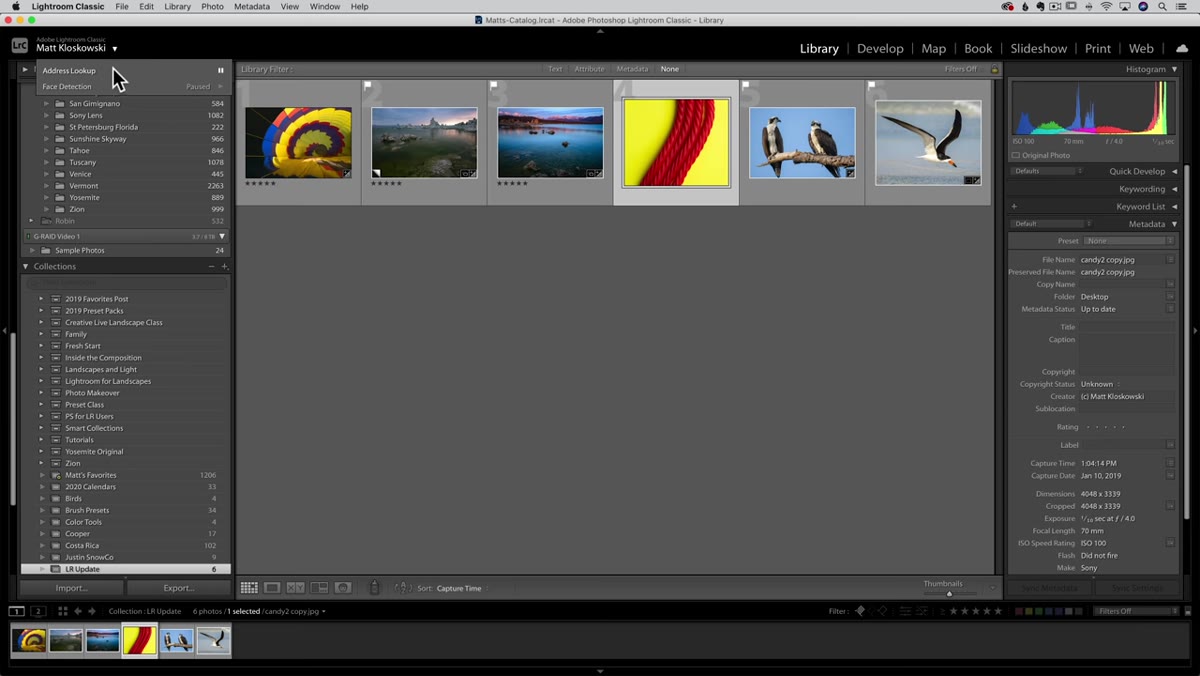The image size is (1200, 676).
Task: Pause Address Lookup with the pause icon
Action: tap(221, 71)
